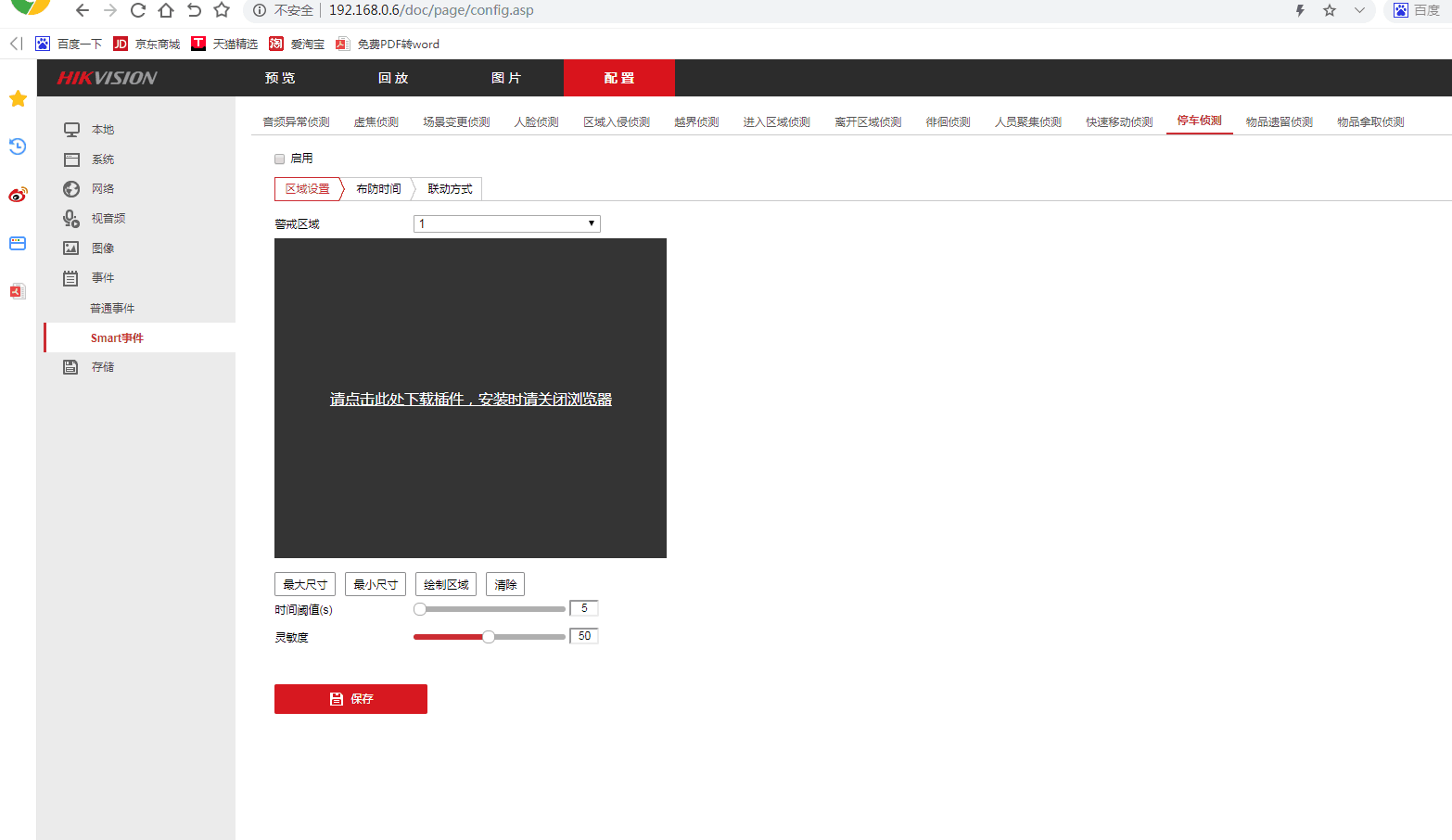Viewport: 1452px width, 840px height.
Task: Expand the address bar chevron dropdown
Action: tap(1359, 10)
